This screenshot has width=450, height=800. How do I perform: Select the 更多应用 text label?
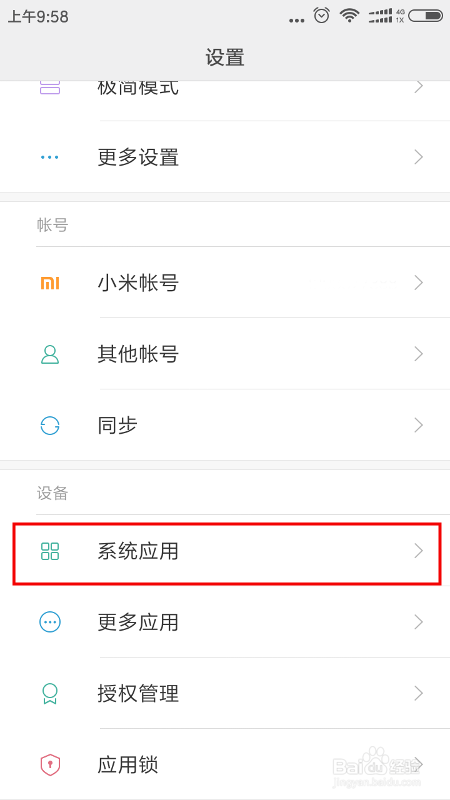click(x=138, y=622)
